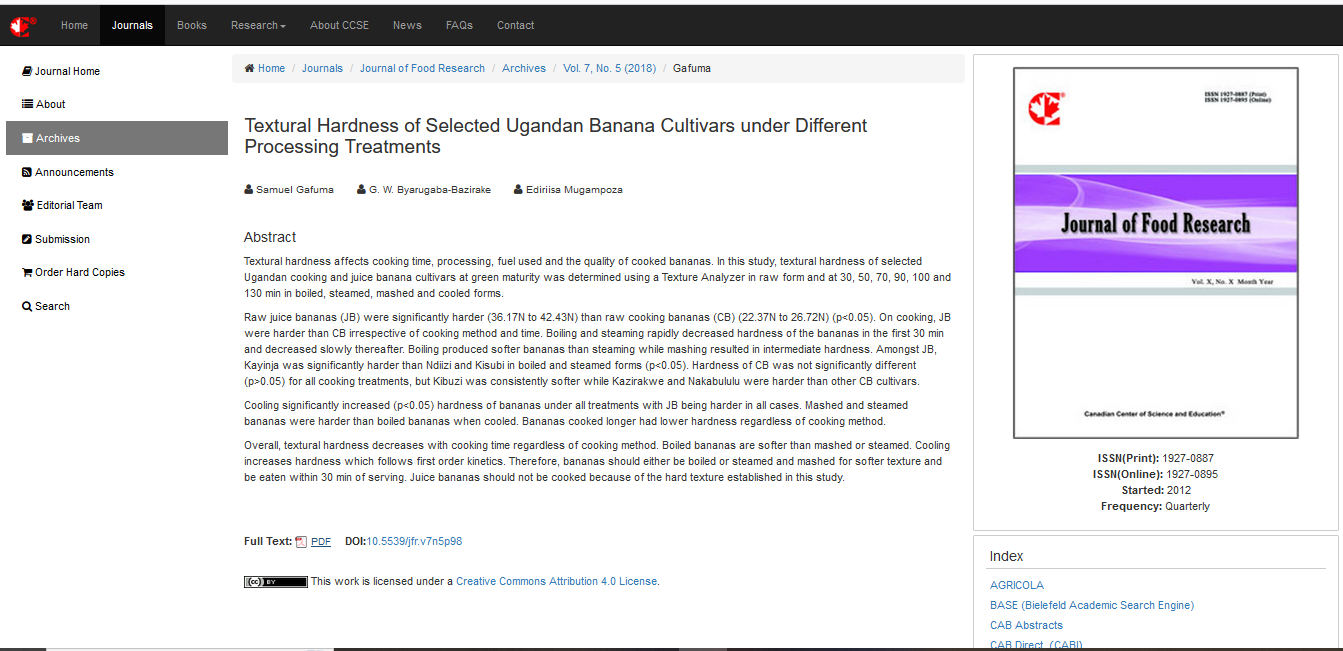Open the Creative Commons Attribution 4.0 License link
The image size is (1343, 651).
(x=556, y=581)
